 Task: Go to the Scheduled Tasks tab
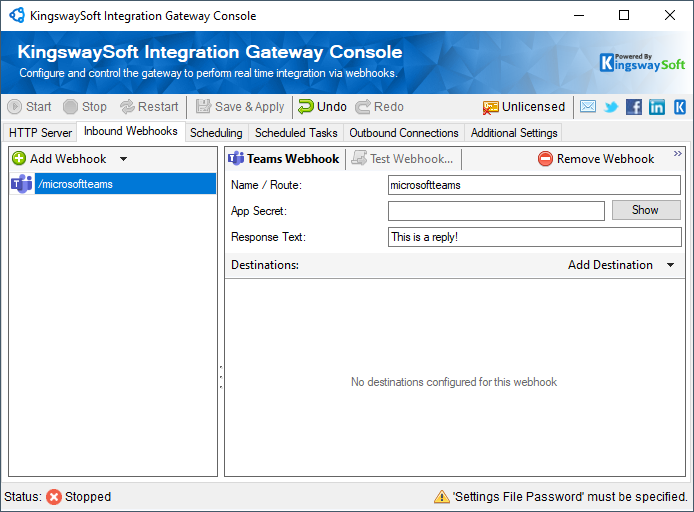(296, 133)
